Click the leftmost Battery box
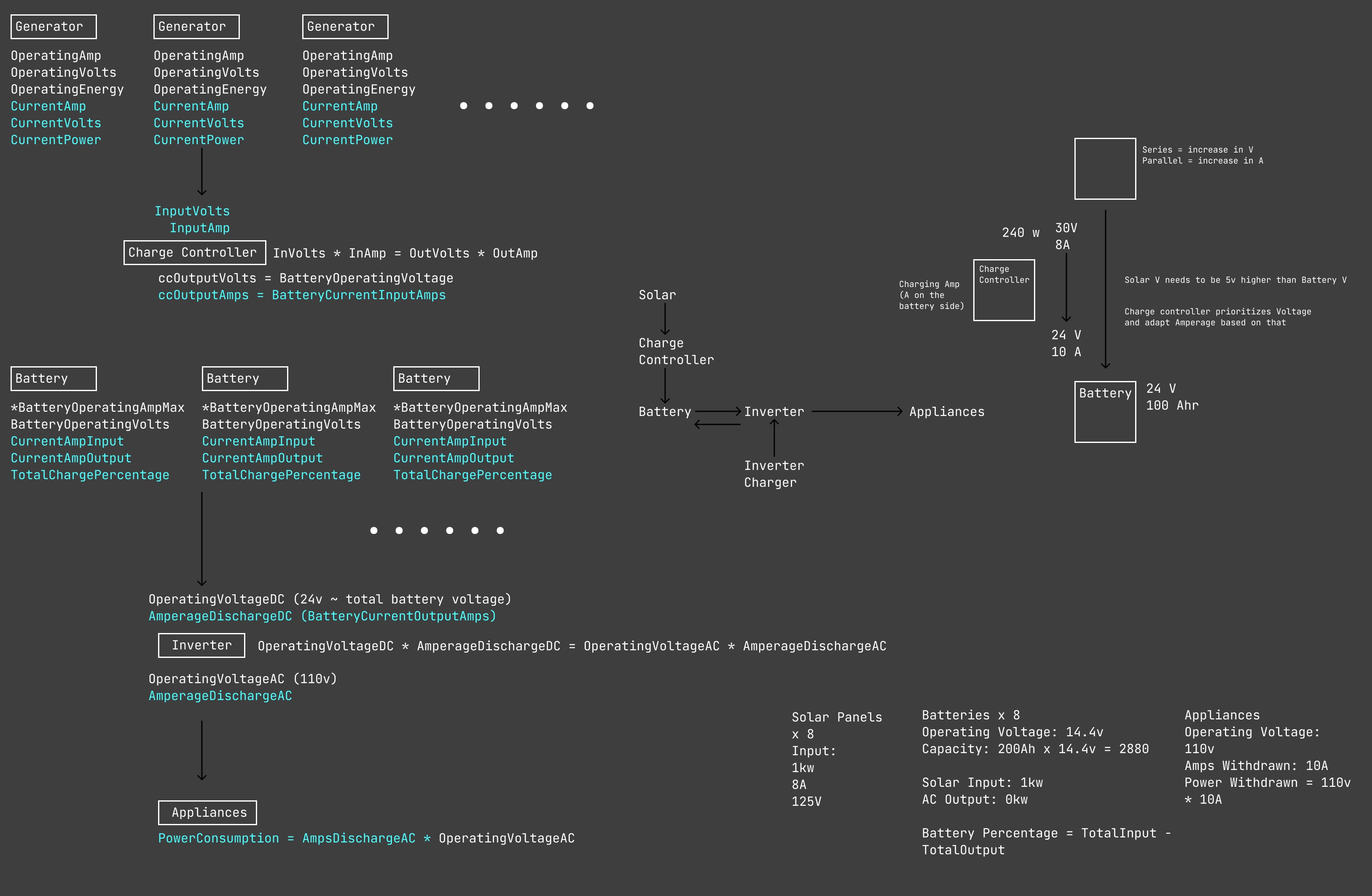Viewport: 1372px width, 896px height. [54, 379]
